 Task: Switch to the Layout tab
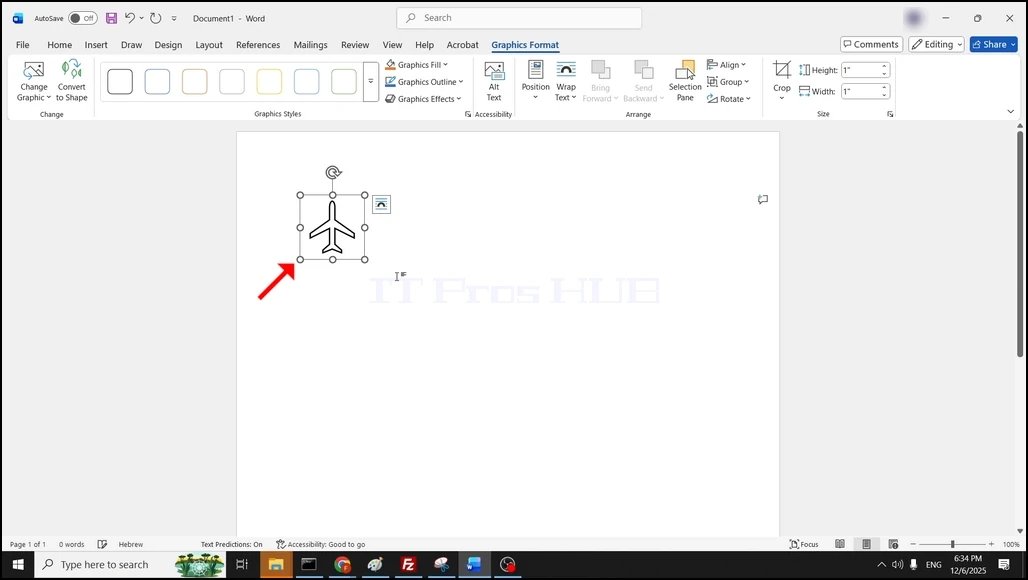[x=208, y=45]
